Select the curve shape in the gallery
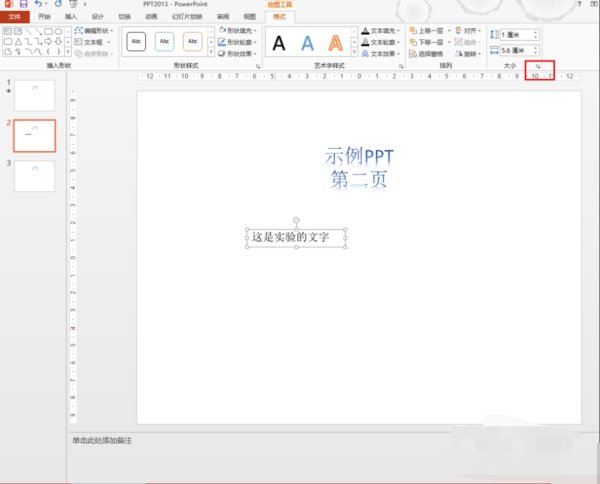600x484 pixels. pyautogui.click(x=38, y=52)
